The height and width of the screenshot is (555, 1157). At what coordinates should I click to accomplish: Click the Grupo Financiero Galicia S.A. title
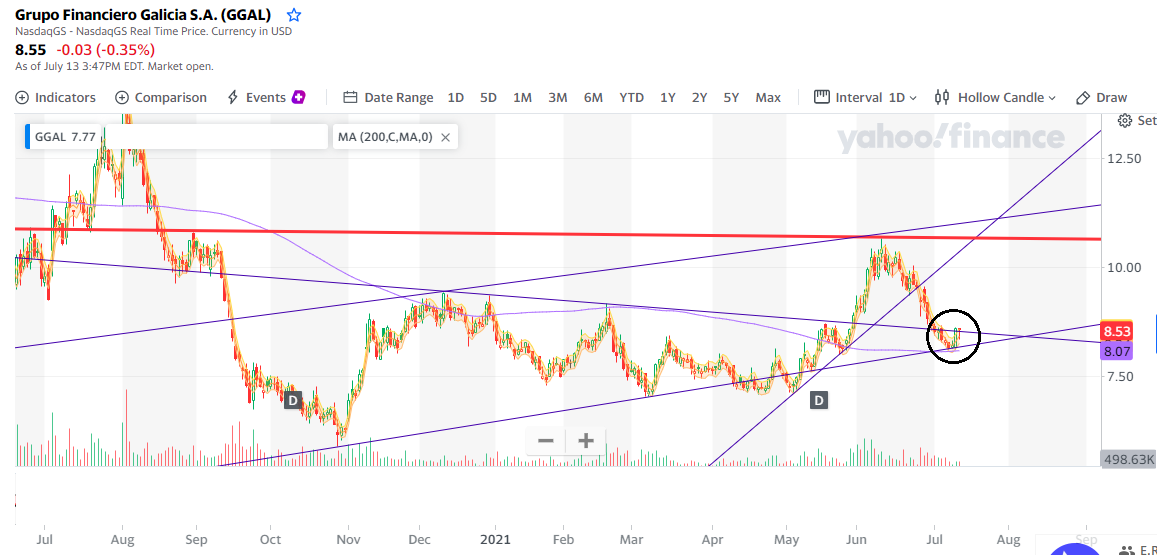pos(143,15)
